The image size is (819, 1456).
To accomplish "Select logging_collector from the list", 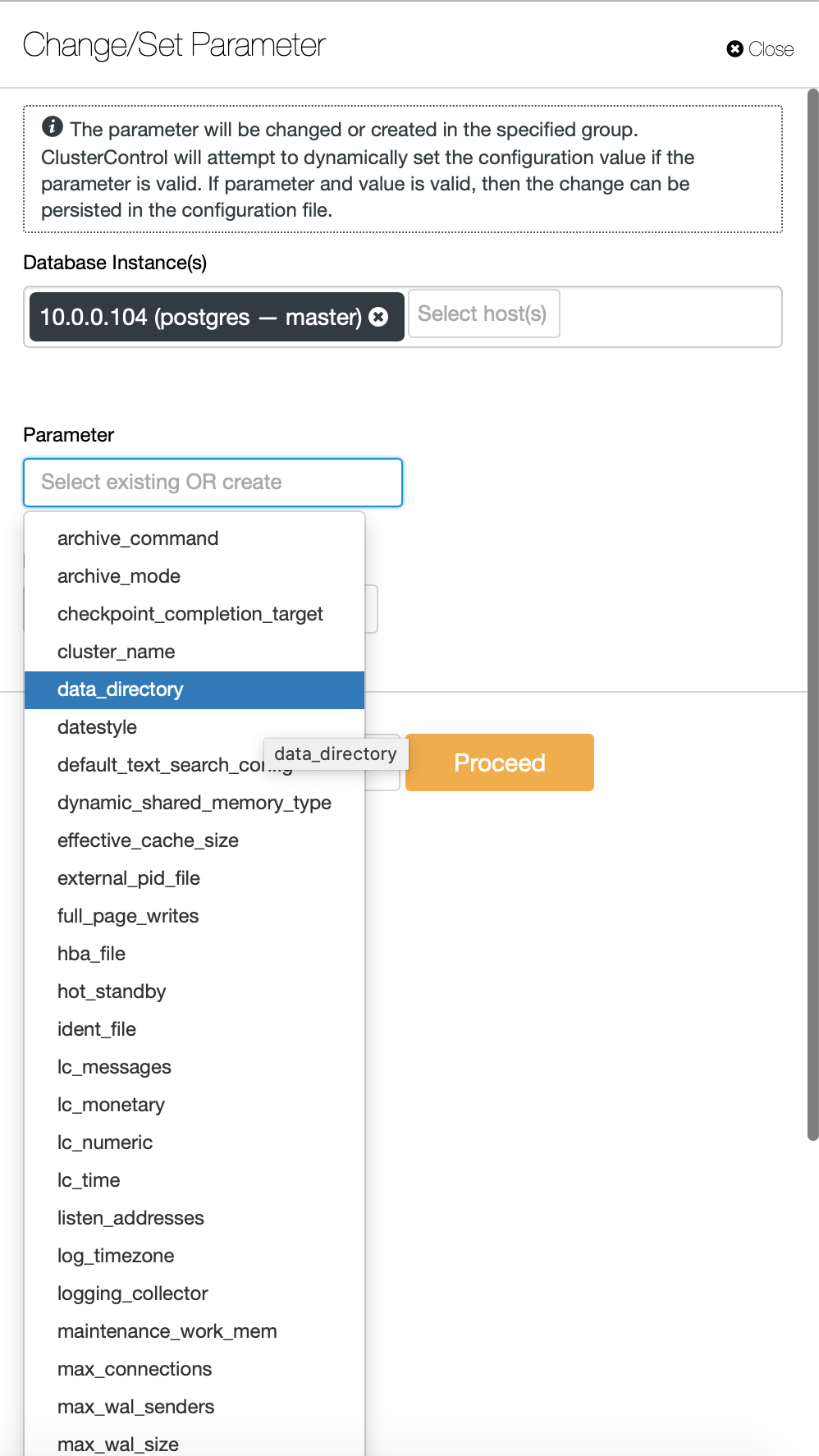I will coord(132,1293).
